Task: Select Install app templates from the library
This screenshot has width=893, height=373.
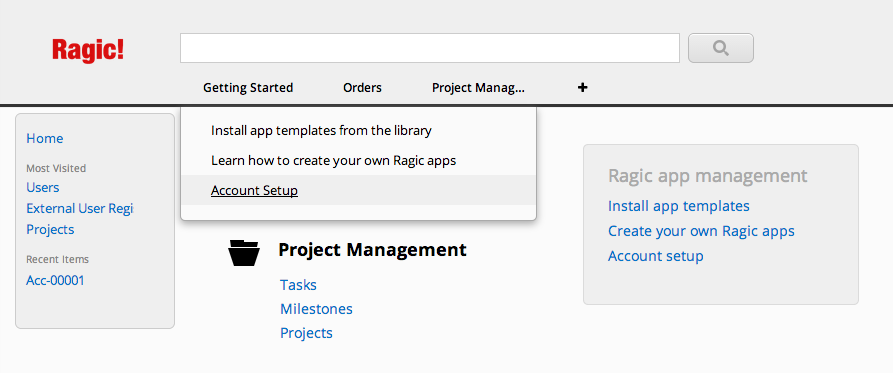Action: click(321, 130)
